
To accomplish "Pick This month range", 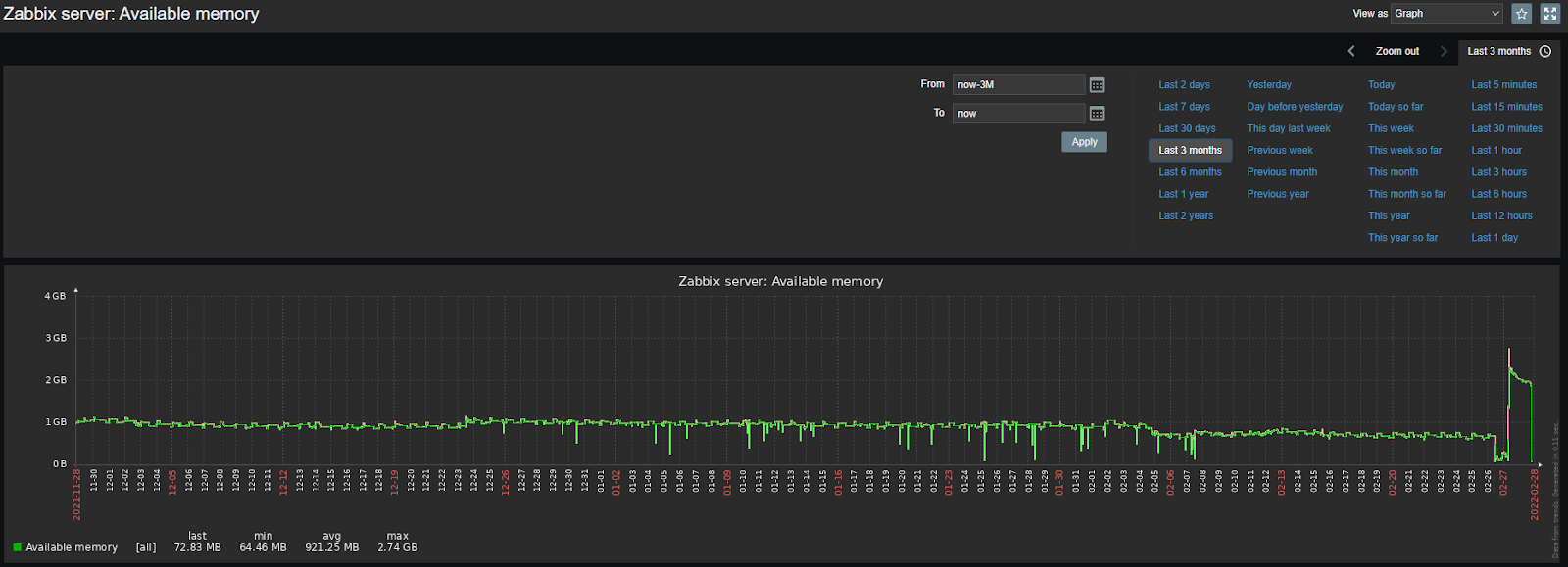I will coord(1393,172).
